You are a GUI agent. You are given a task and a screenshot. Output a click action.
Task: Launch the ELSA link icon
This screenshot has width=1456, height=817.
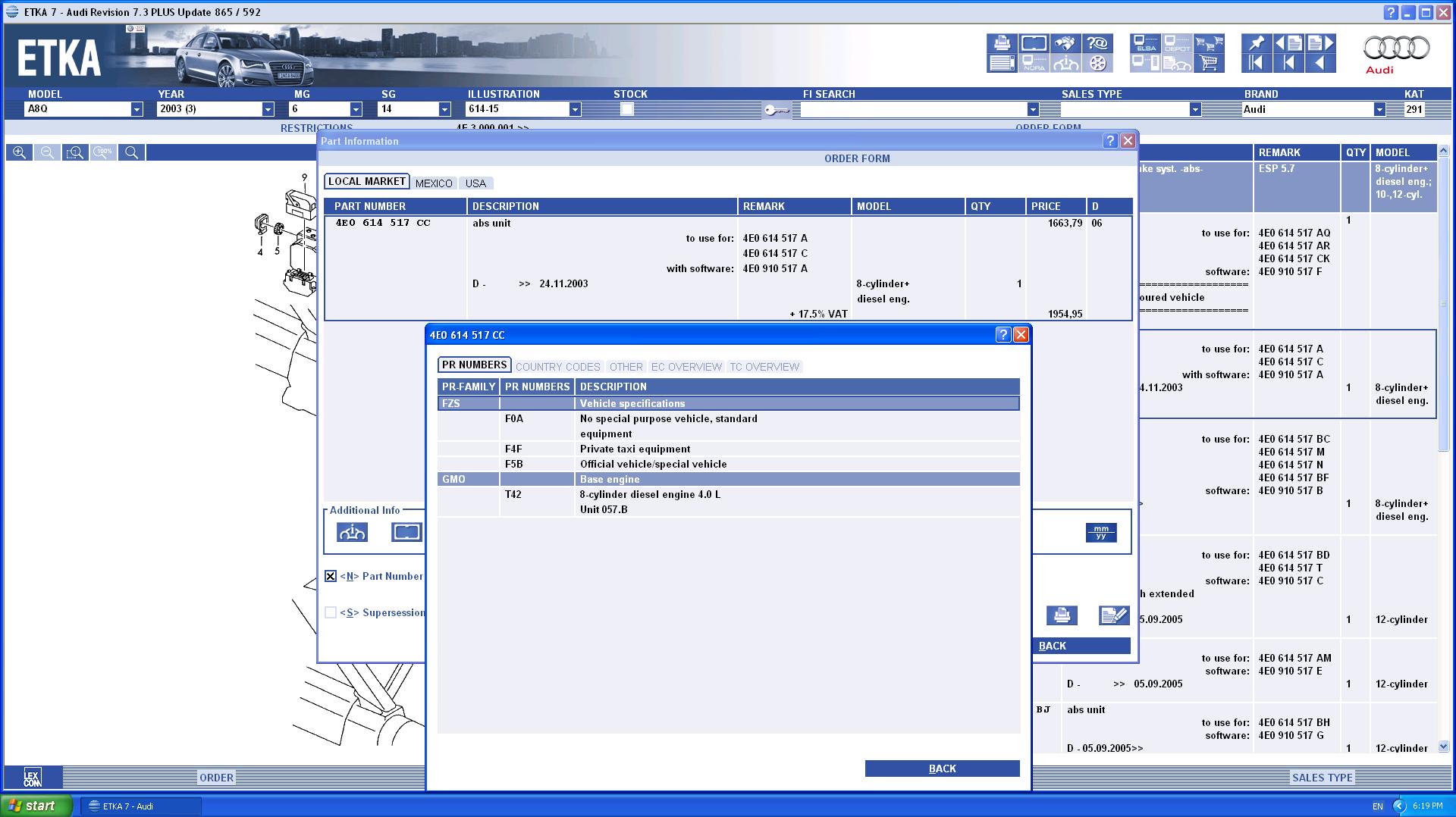coord(1145,43)
